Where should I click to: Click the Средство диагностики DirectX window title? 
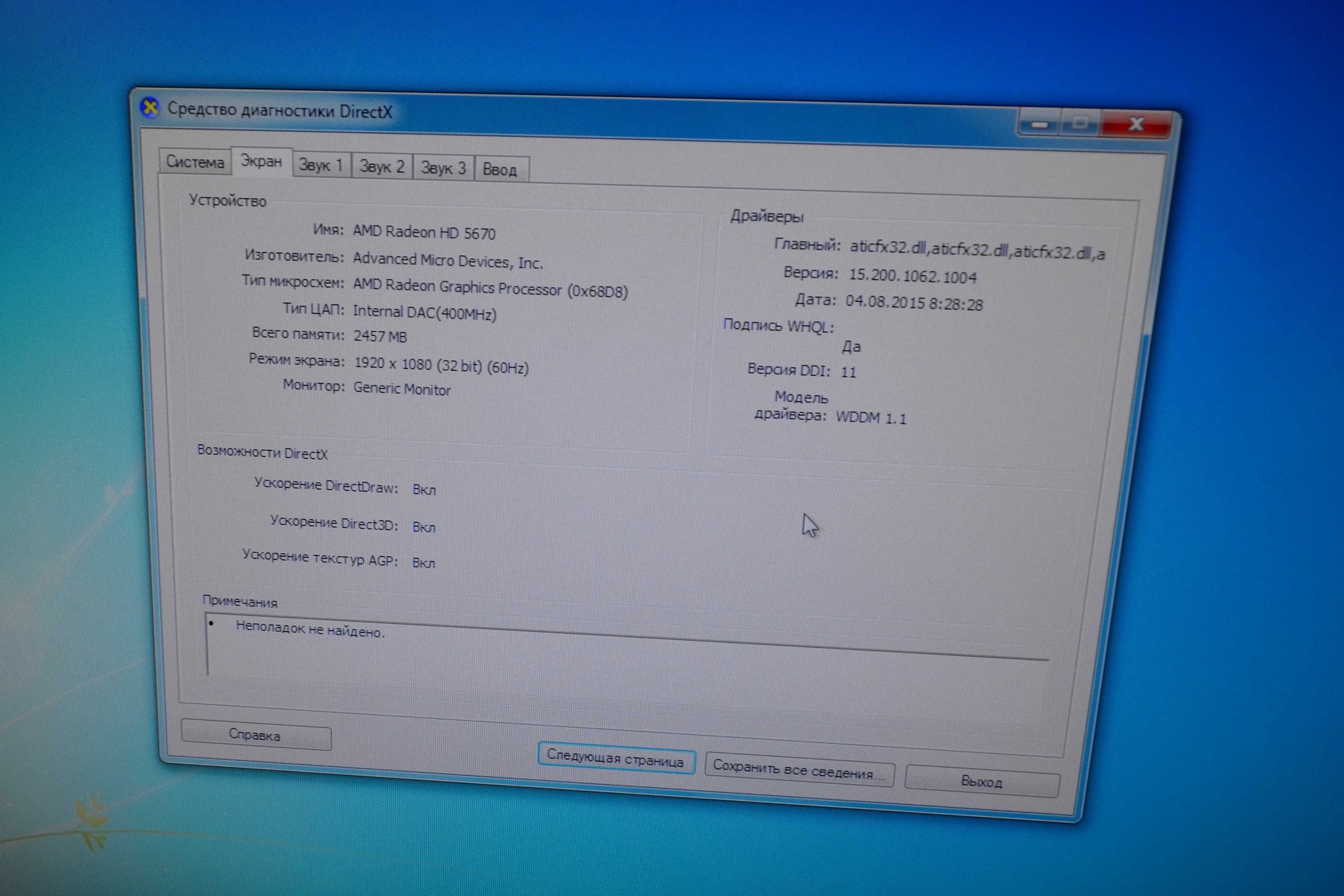tap(279, 110)
